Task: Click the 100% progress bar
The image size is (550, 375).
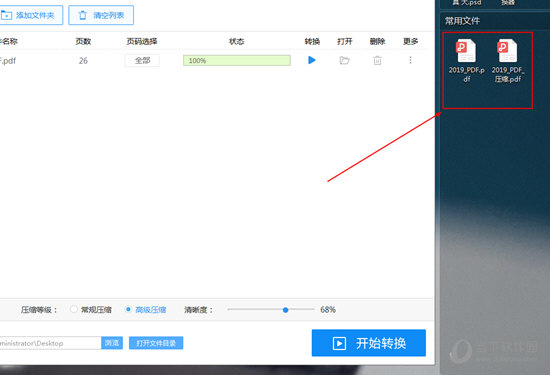Action: [237, 60]
